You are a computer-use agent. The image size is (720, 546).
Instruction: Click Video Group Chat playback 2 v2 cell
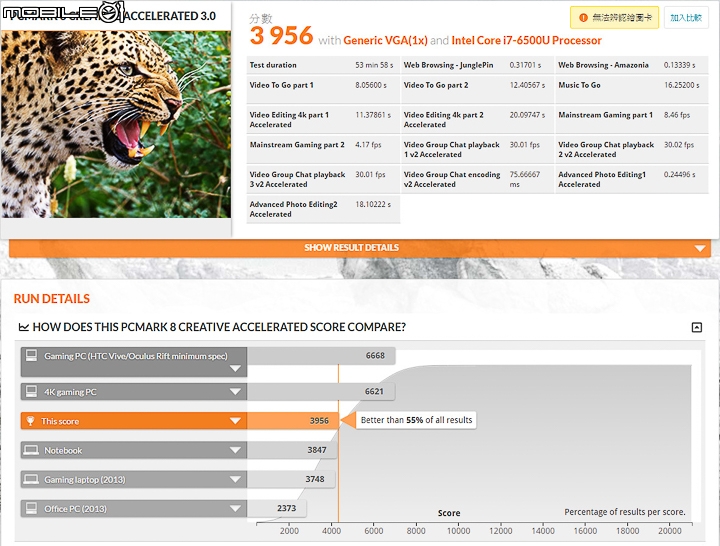click(632, 149)
